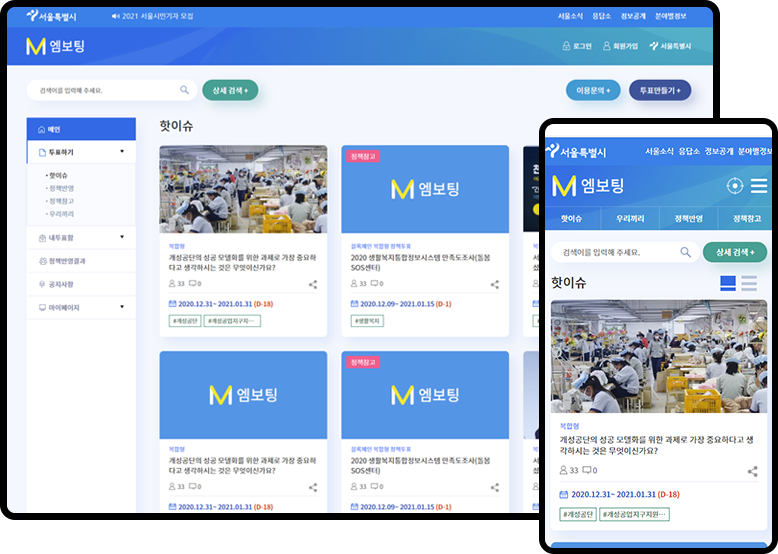This screenshot has height=554, width=778.
Task: Expand the 내투표함 sidebar menu arrow
Action: (122, 237)
